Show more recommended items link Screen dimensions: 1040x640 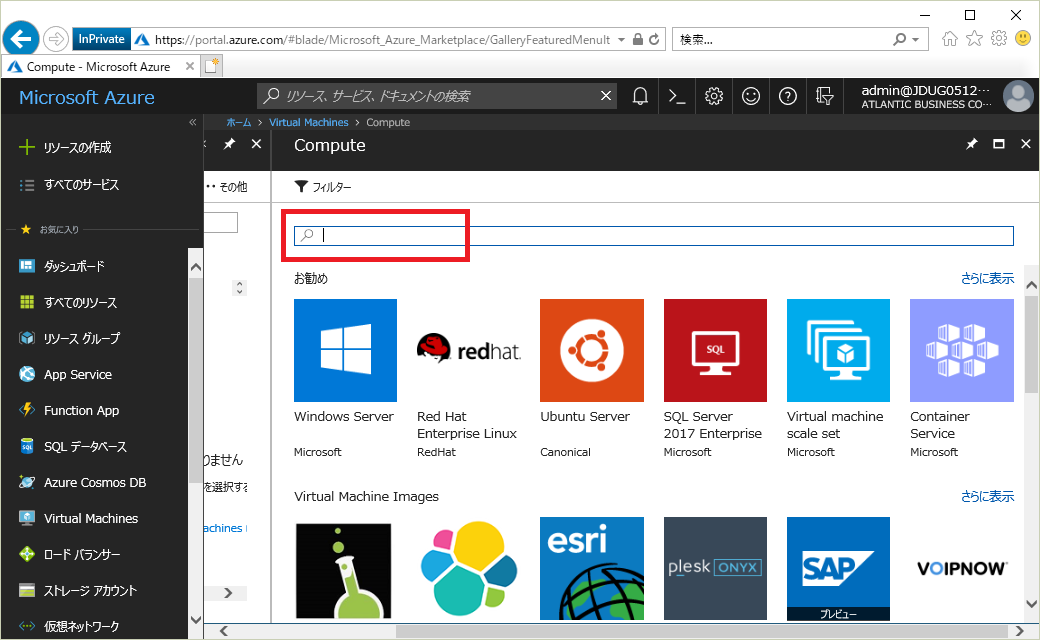[x=987, y=279]
